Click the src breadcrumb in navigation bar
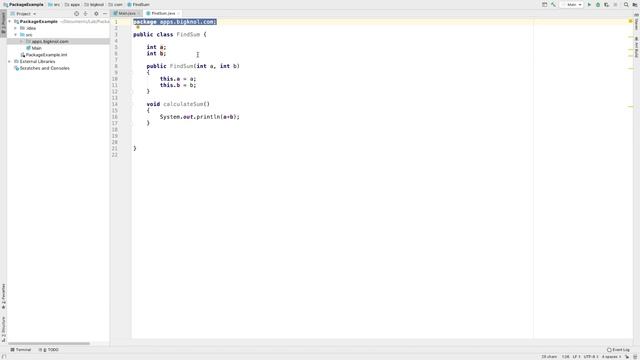 click(x=54, y=4)
